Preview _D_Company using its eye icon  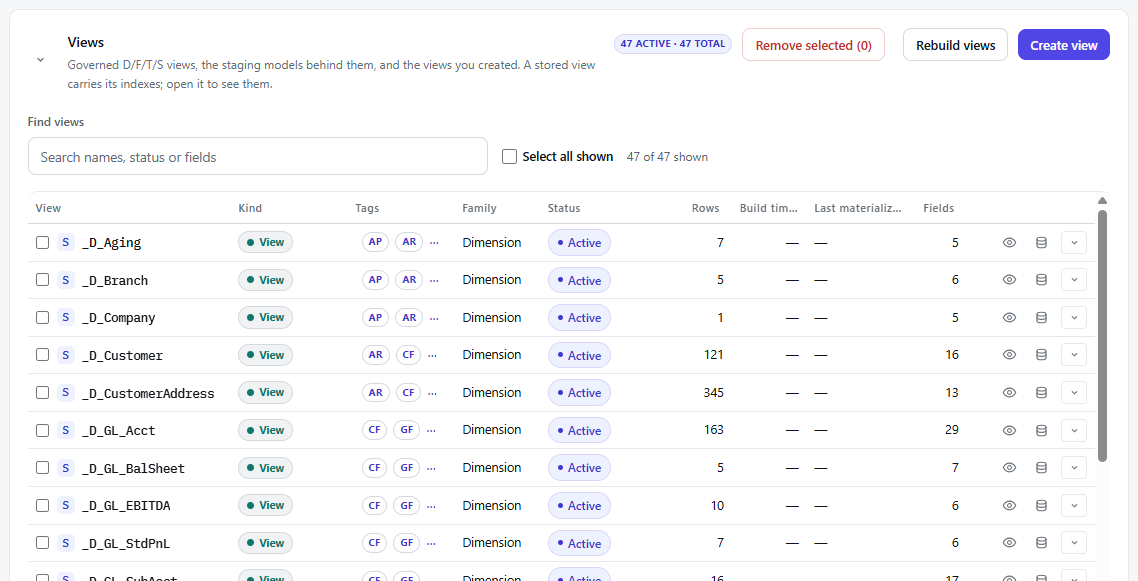point(1009,317)
